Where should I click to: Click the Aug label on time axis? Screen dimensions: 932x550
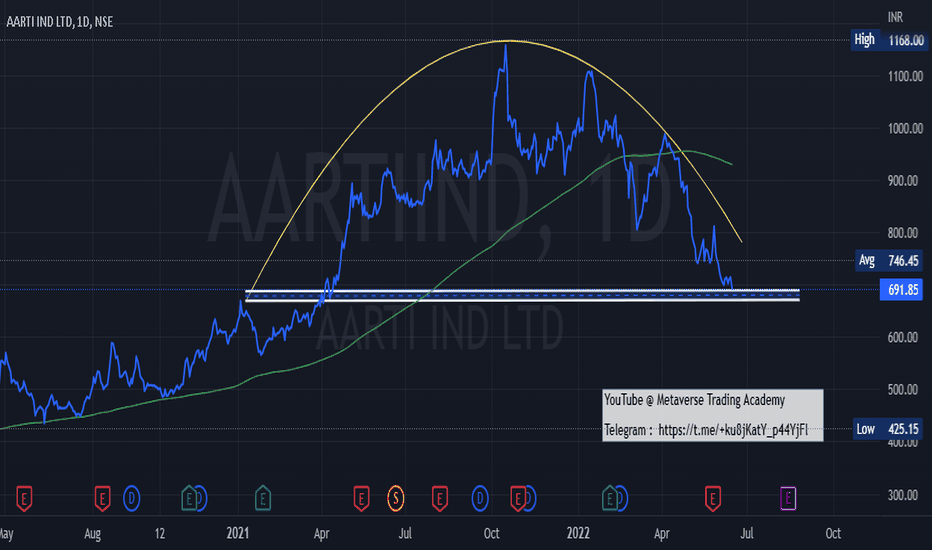coord(92,534)
